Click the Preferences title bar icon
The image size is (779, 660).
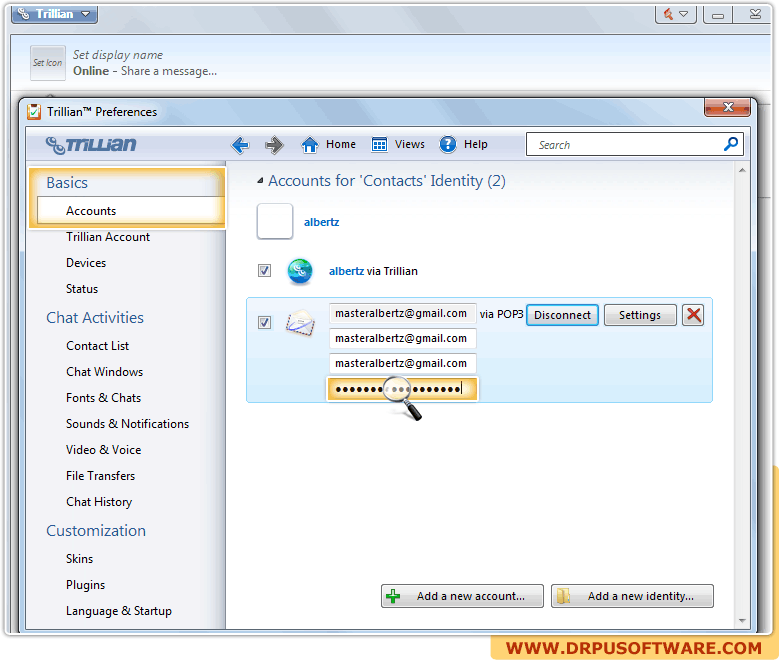coord(34,112)
